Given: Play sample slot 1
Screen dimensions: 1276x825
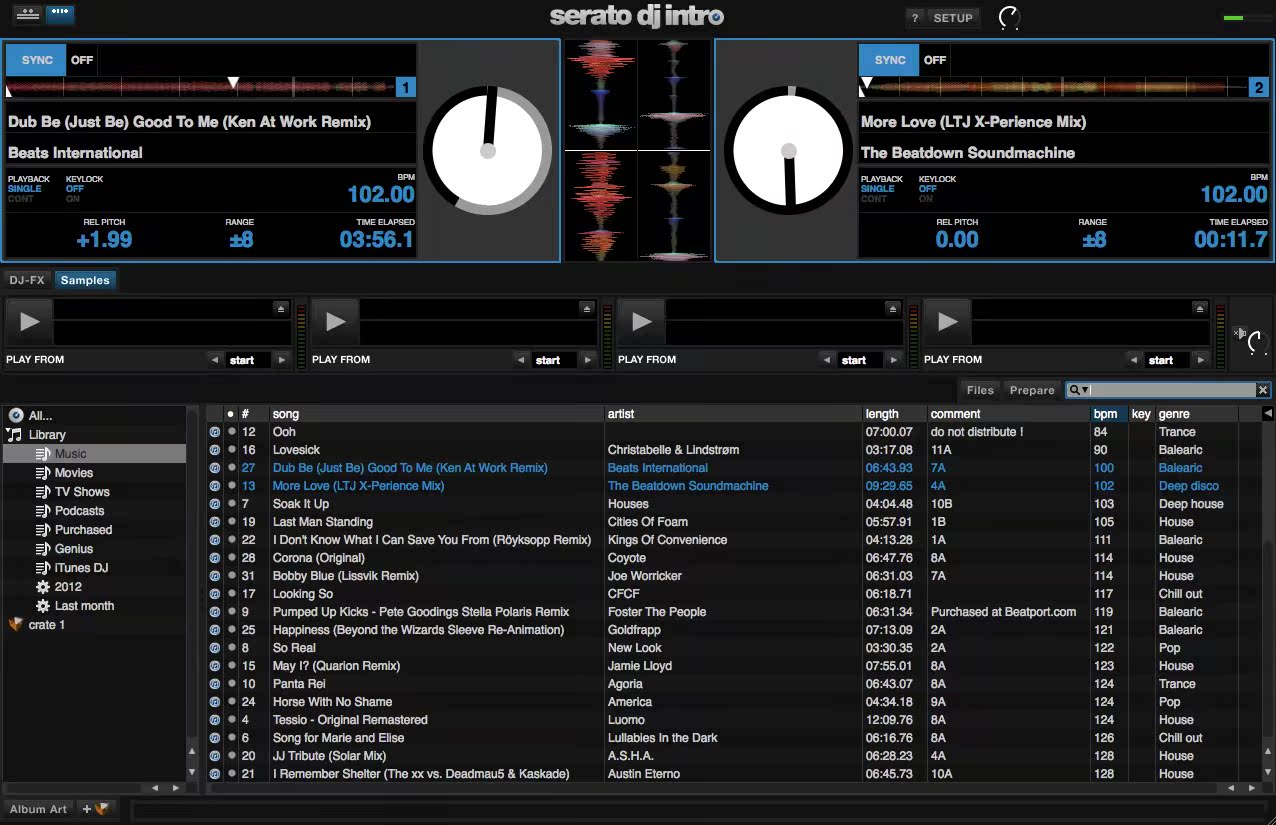Looking at the screenshot, I should coord(30,322).
